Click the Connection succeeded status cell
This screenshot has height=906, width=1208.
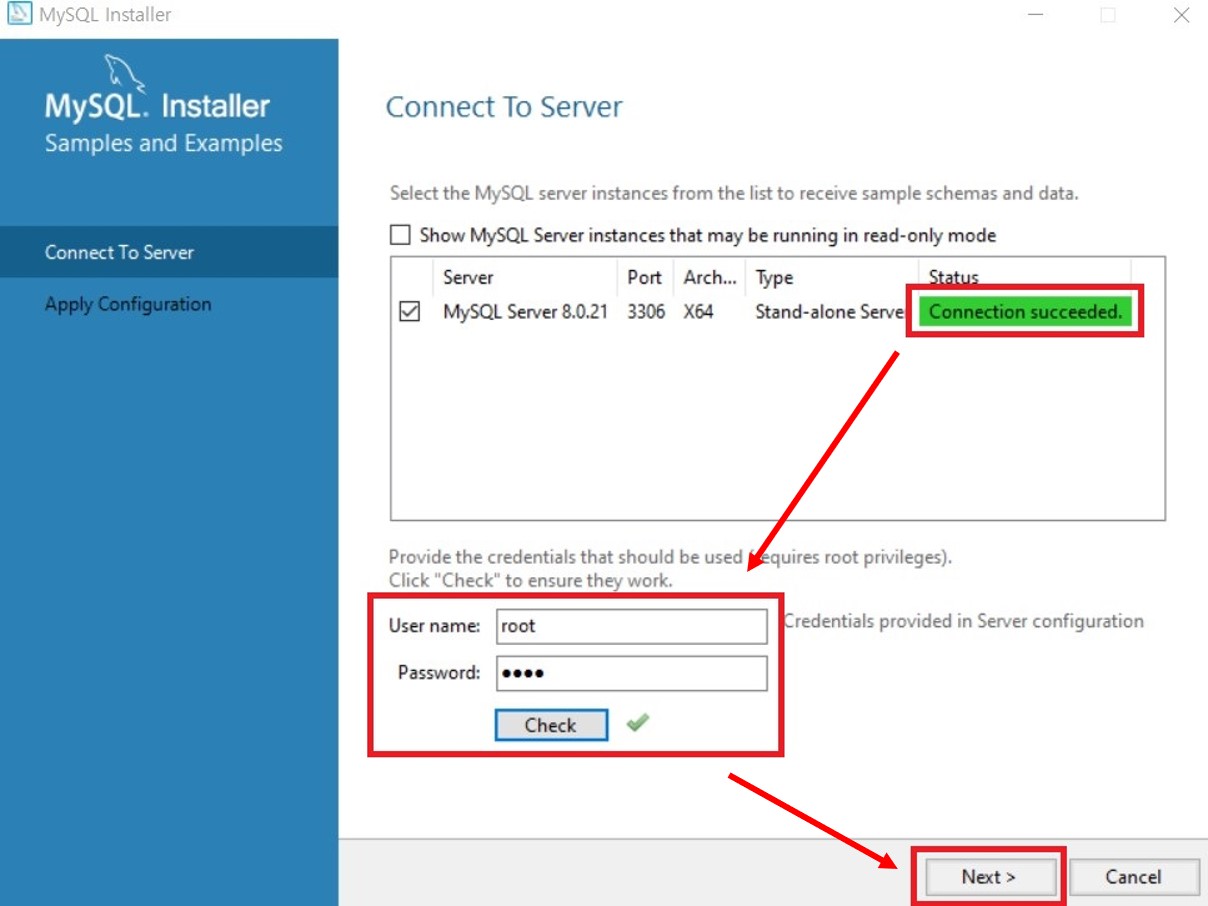click(1025, 312)
